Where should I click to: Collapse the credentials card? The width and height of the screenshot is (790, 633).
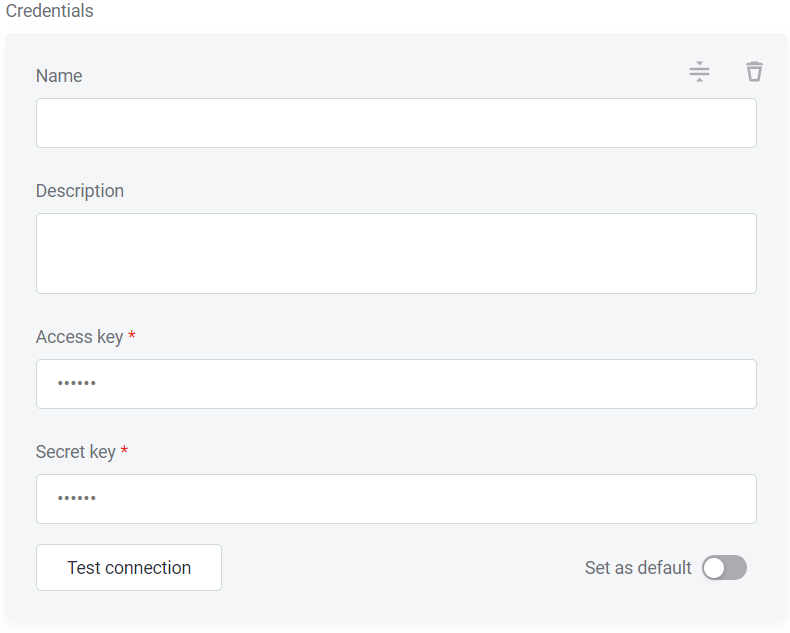(x=699, y=72)
